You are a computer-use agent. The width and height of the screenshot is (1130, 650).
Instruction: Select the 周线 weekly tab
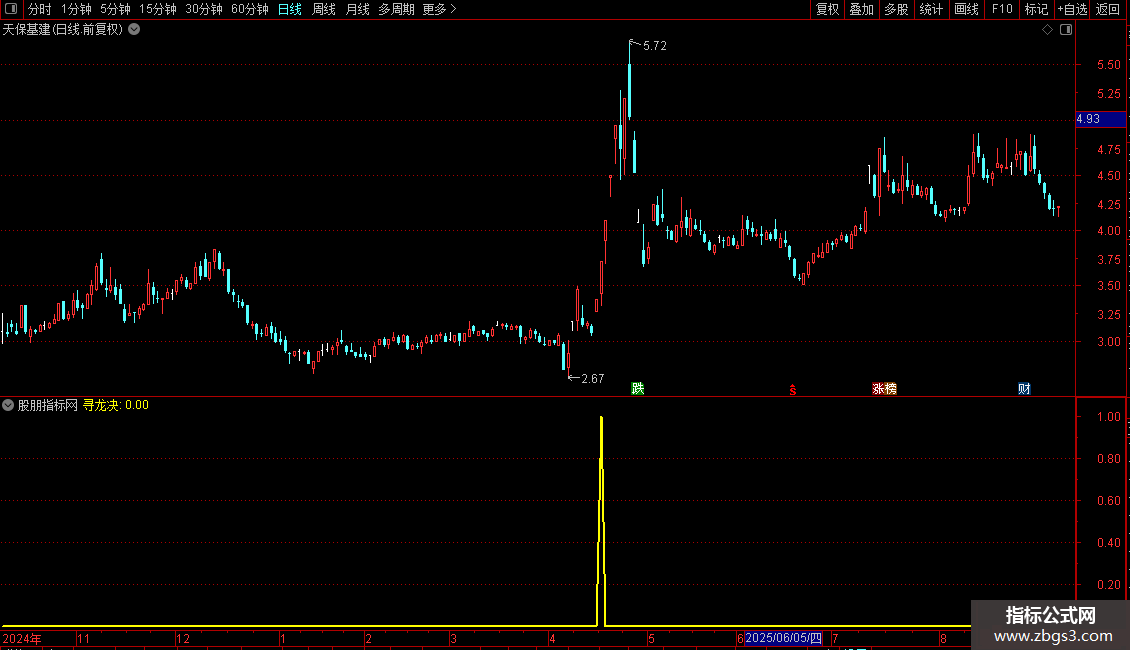coord(324,9)
